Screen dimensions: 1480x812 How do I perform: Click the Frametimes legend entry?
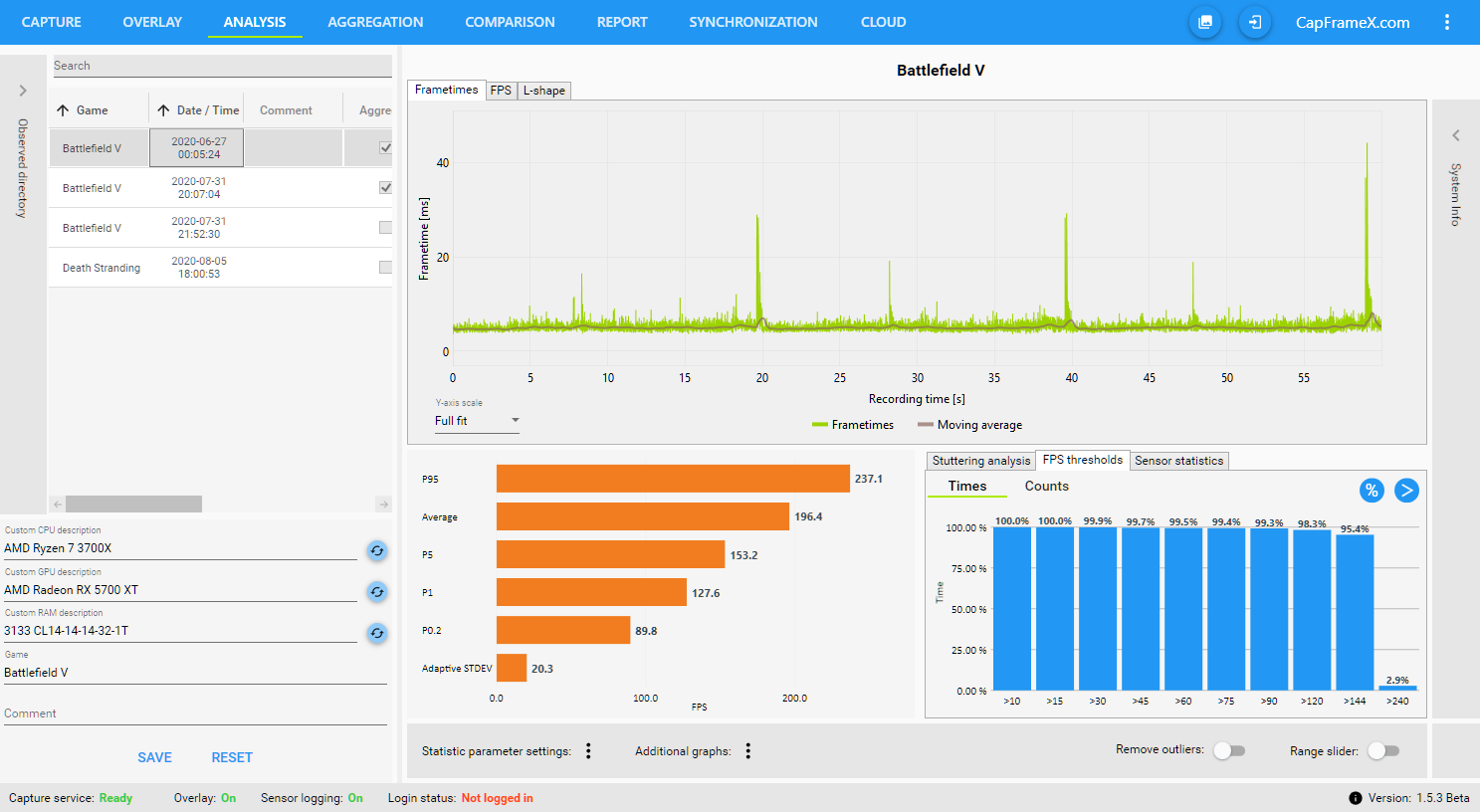click(x=853, y=425)
